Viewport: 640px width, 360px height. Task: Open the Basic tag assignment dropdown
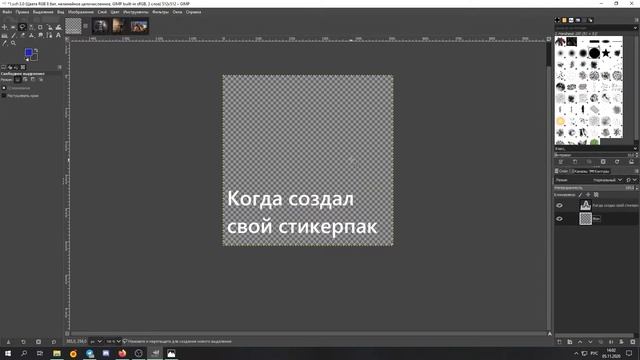[x=635, y=149]
